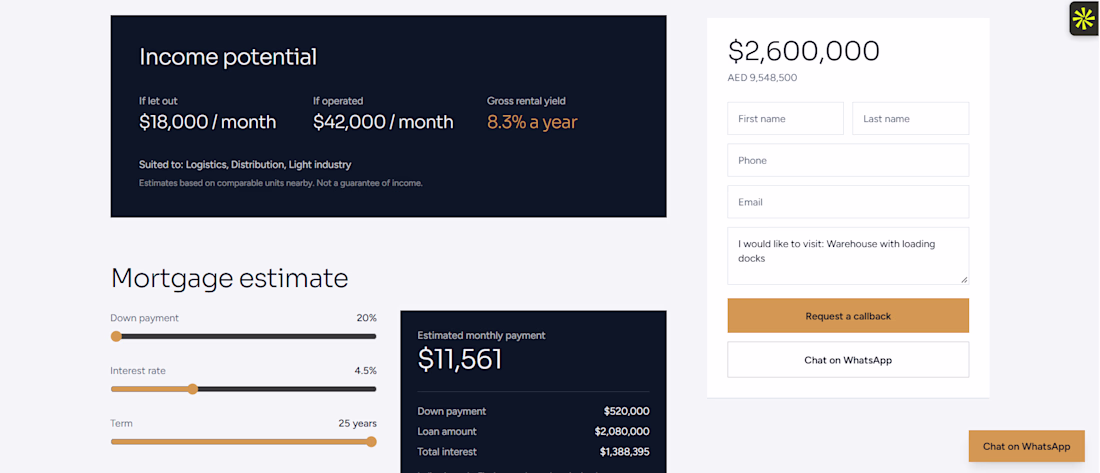The width and height of the screenshot is (1100, 473).
Task: Click the Term slider label
Action: click(x=121, y=423)
